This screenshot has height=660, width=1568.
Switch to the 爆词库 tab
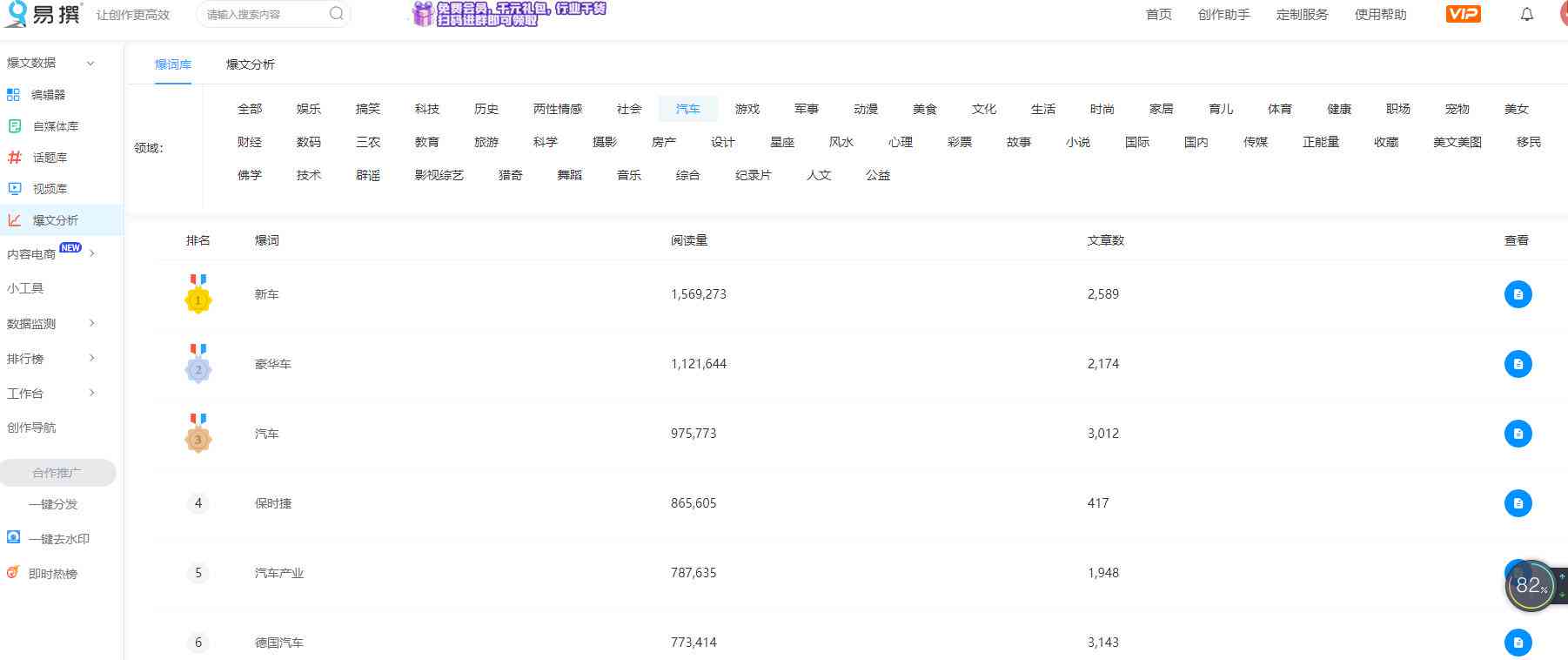coord(173,64)
